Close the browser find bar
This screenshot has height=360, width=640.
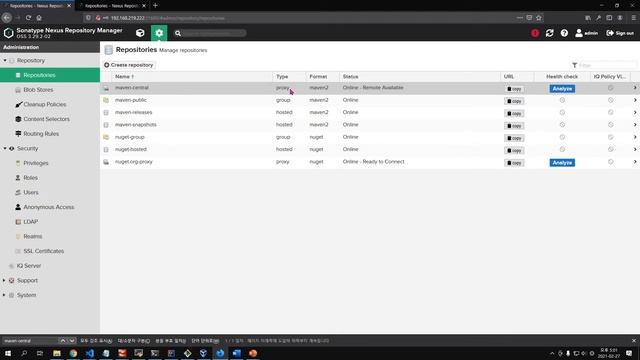pyautogui.click(x=633, y=340)
